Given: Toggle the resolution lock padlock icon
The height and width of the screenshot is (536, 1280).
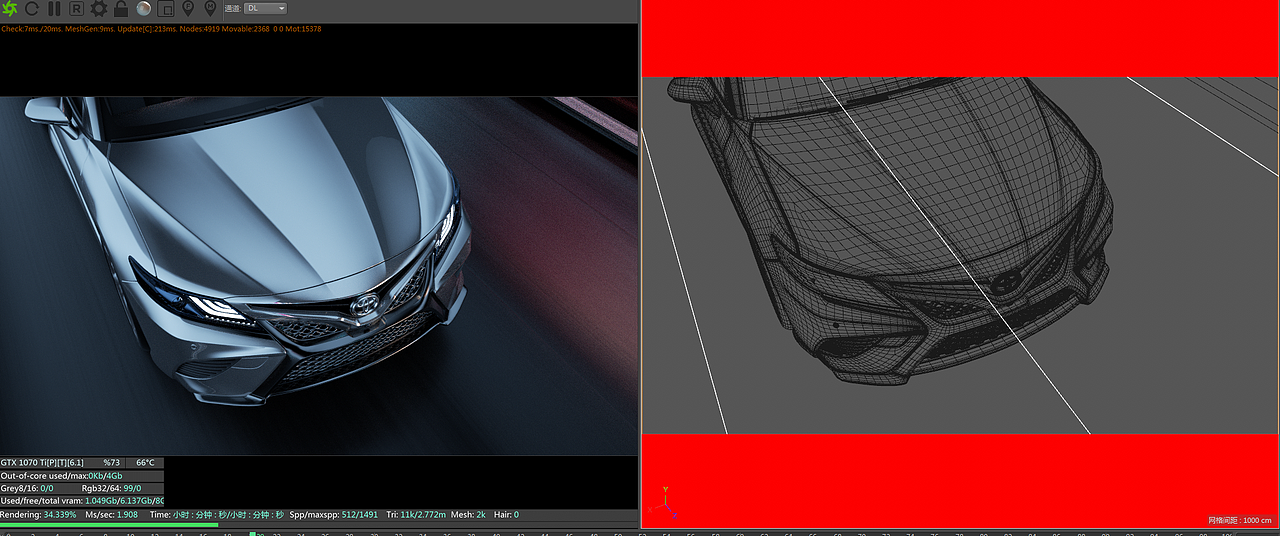Looking at the screenshot, I should point(121,9).
